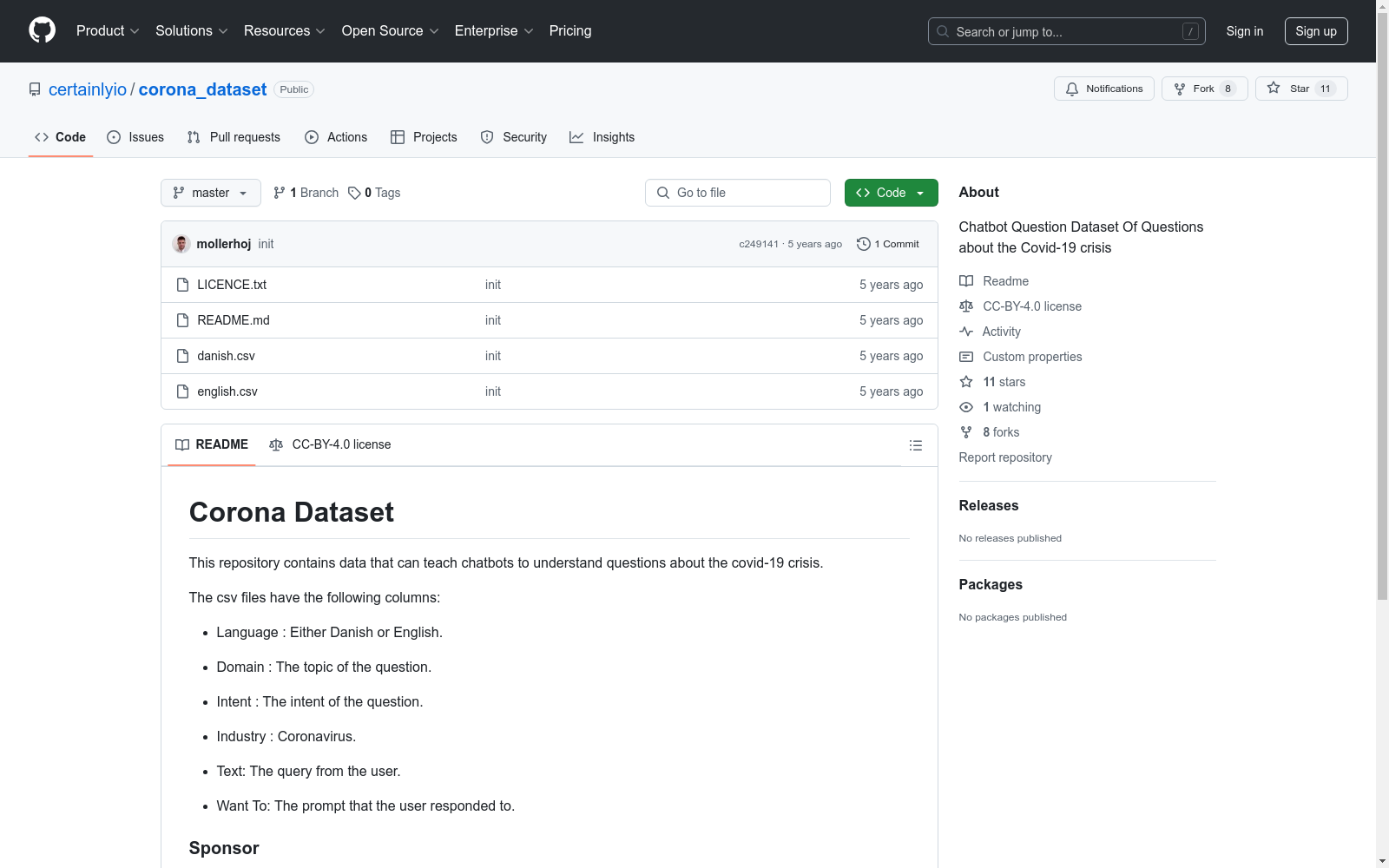Expand the Resources menu
Screen dimensions: 1389x868
coord(285,30)
